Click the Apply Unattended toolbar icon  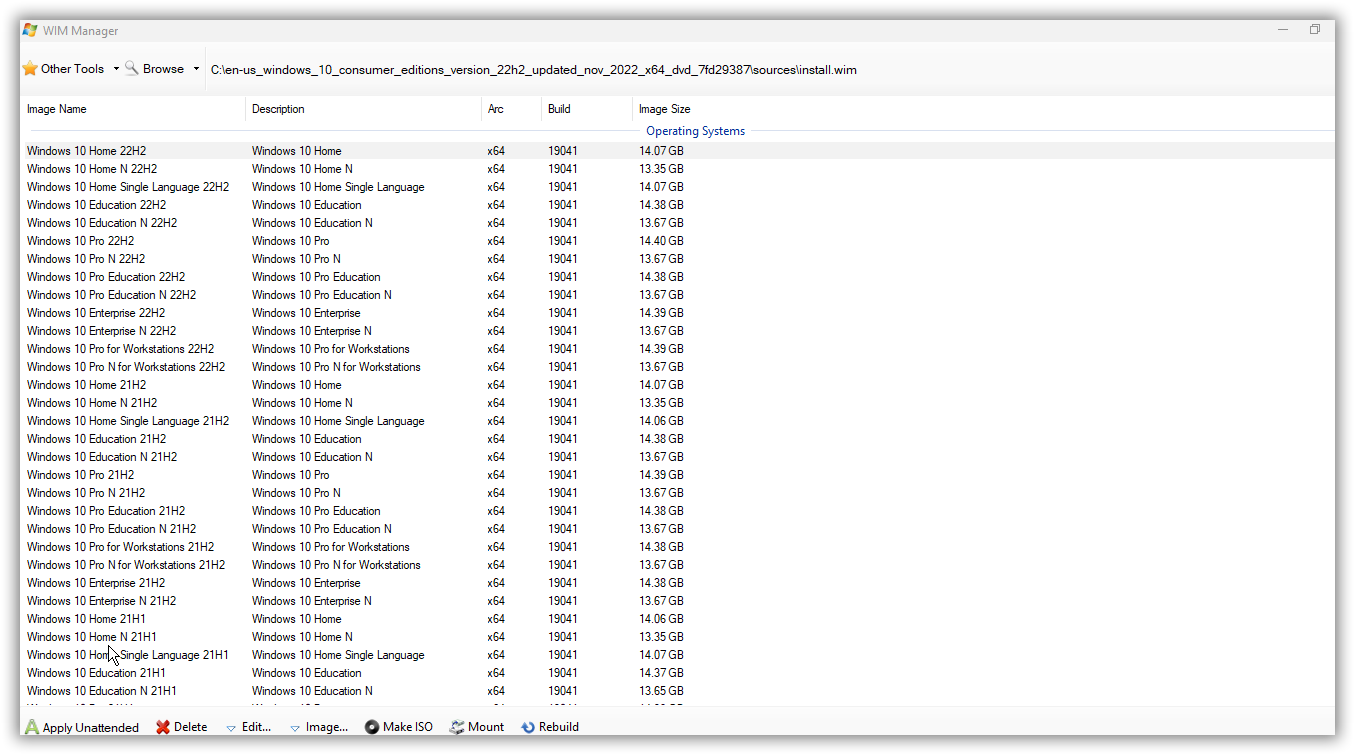point(32,727)
